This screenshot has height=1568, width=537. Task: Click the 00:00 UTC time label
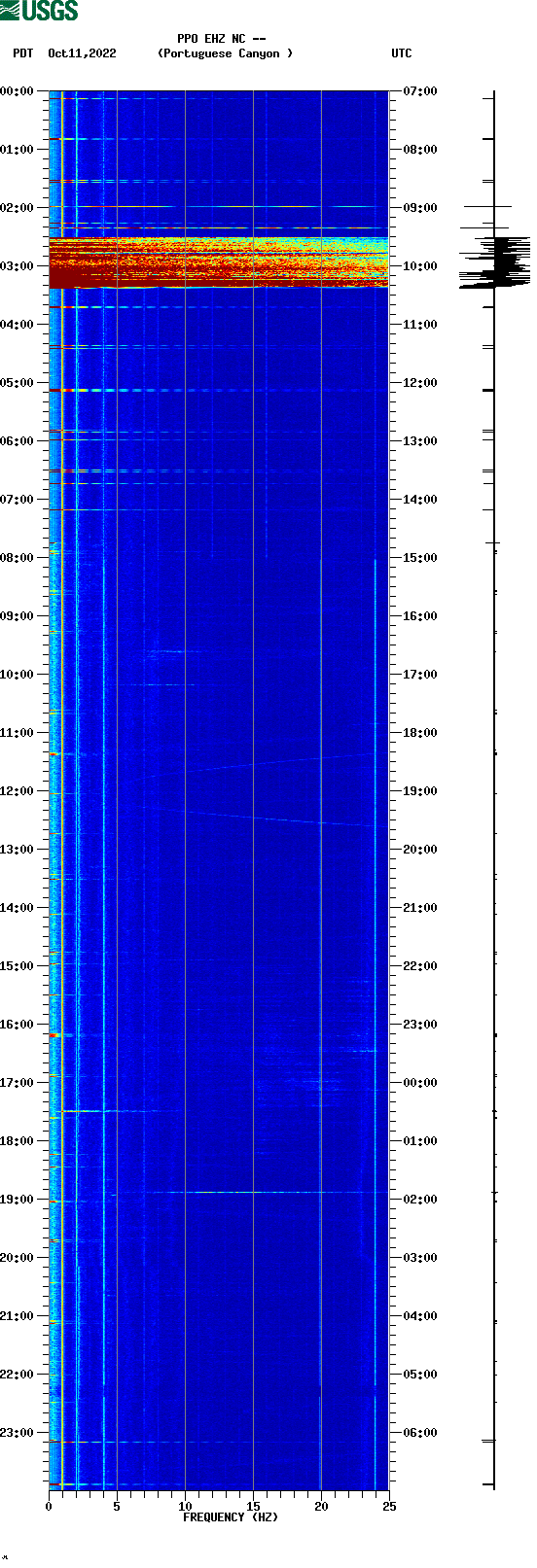420,1083
